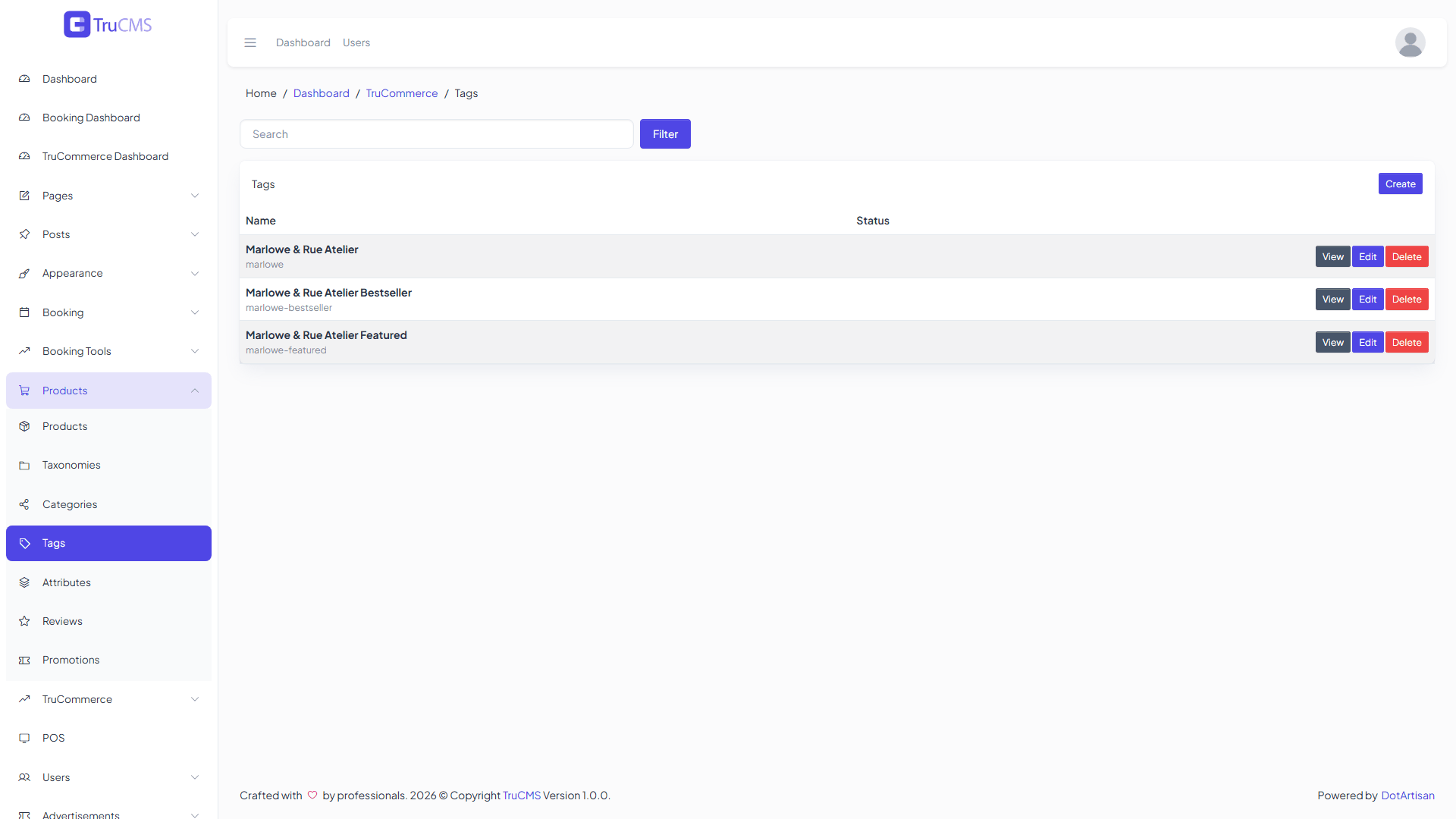The height and width of the screenshot is (819, 1456).
Task: Edit the Marlowe & Rue Atelier Bestseller tag
Action: coord(1367,300)
